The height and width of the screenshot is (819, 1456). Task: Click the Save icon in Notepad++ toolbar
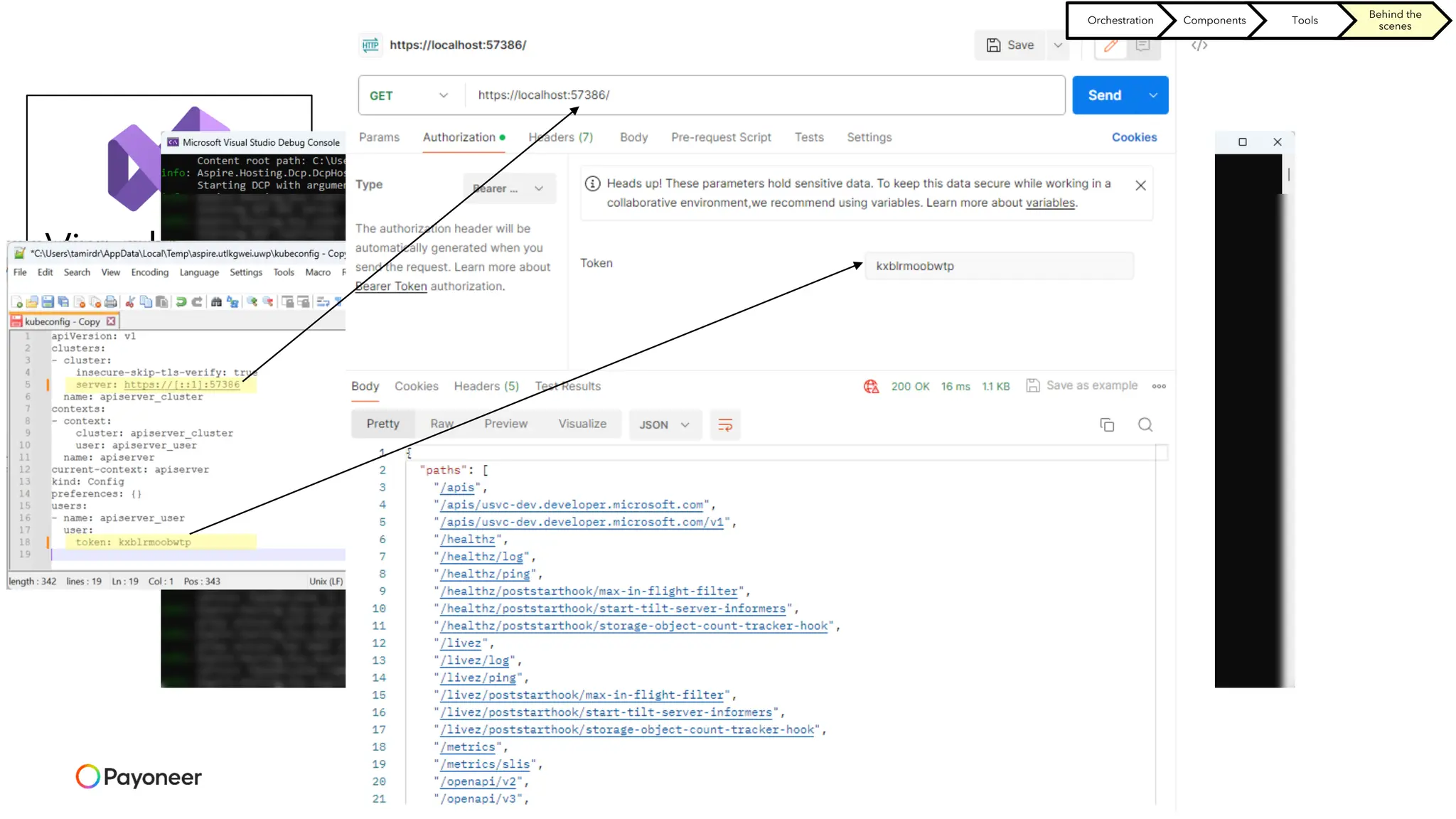click(48, 302)
